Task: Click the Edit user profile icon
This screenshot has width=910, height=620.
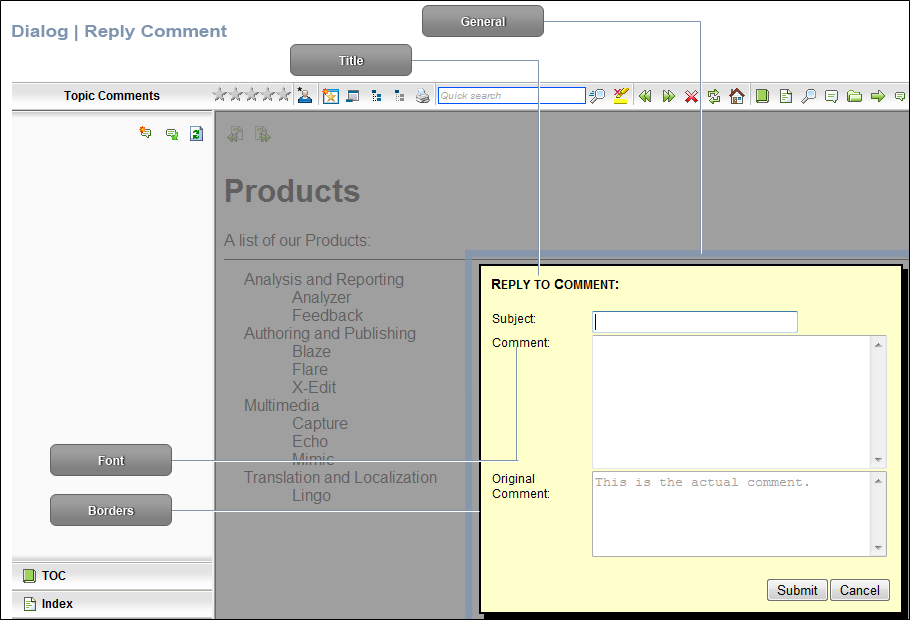Action: (x=304, y=95)
